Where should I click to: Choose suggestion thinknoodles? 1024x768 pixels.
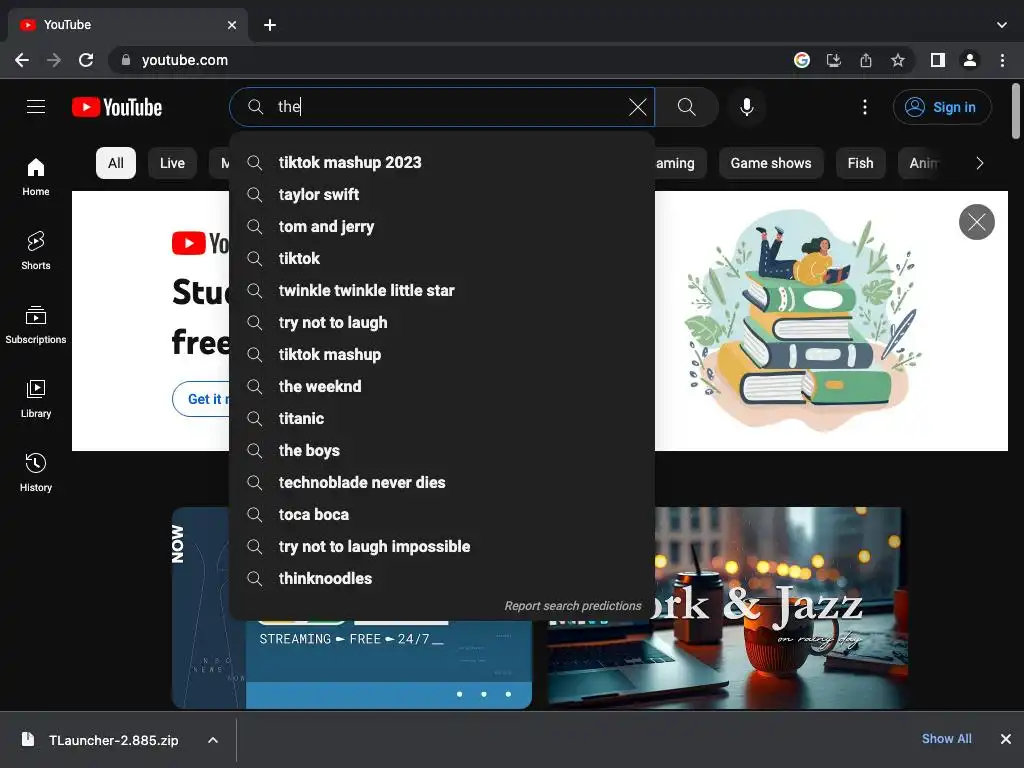[x=441, y=579]
